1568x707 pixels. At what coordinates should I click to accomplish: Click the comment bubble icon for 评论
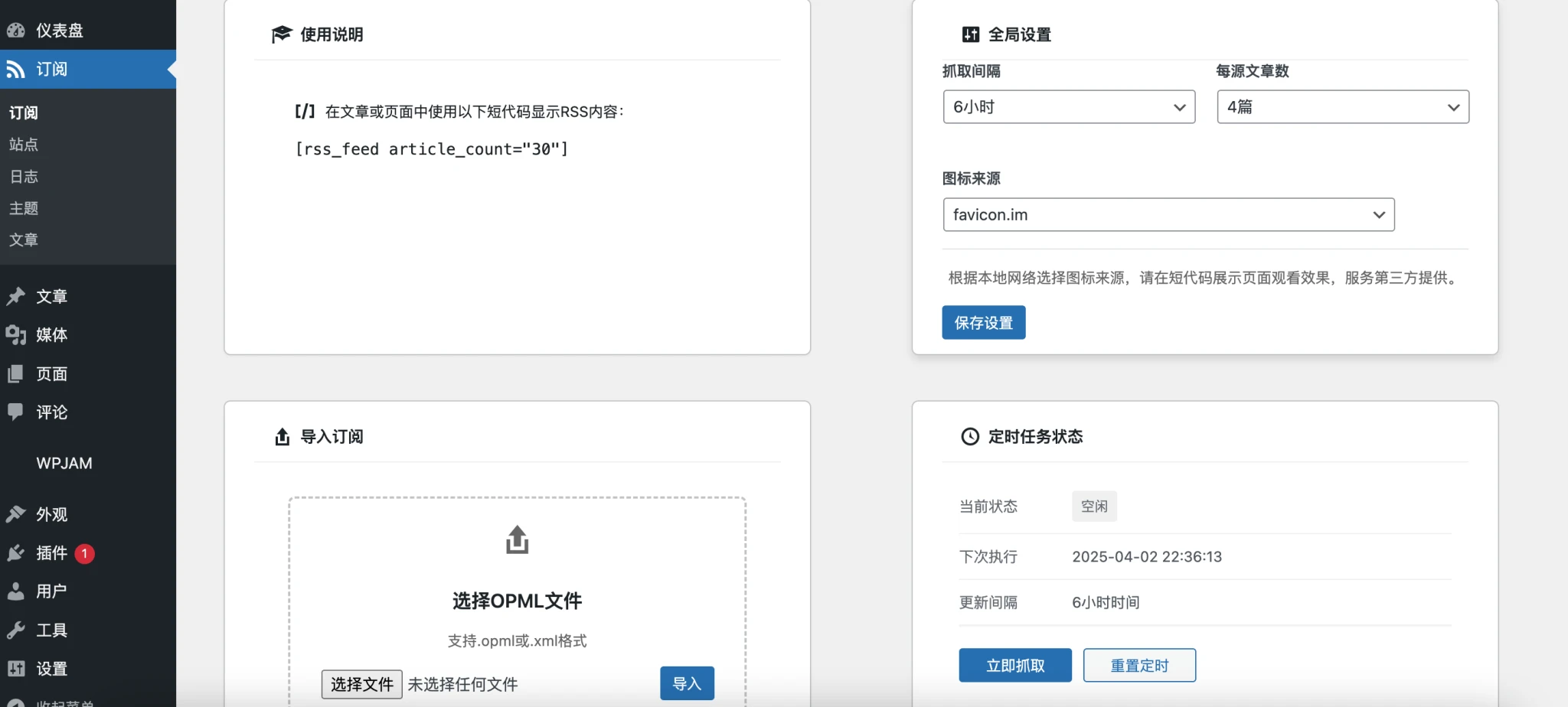click(x=16, y=412)
